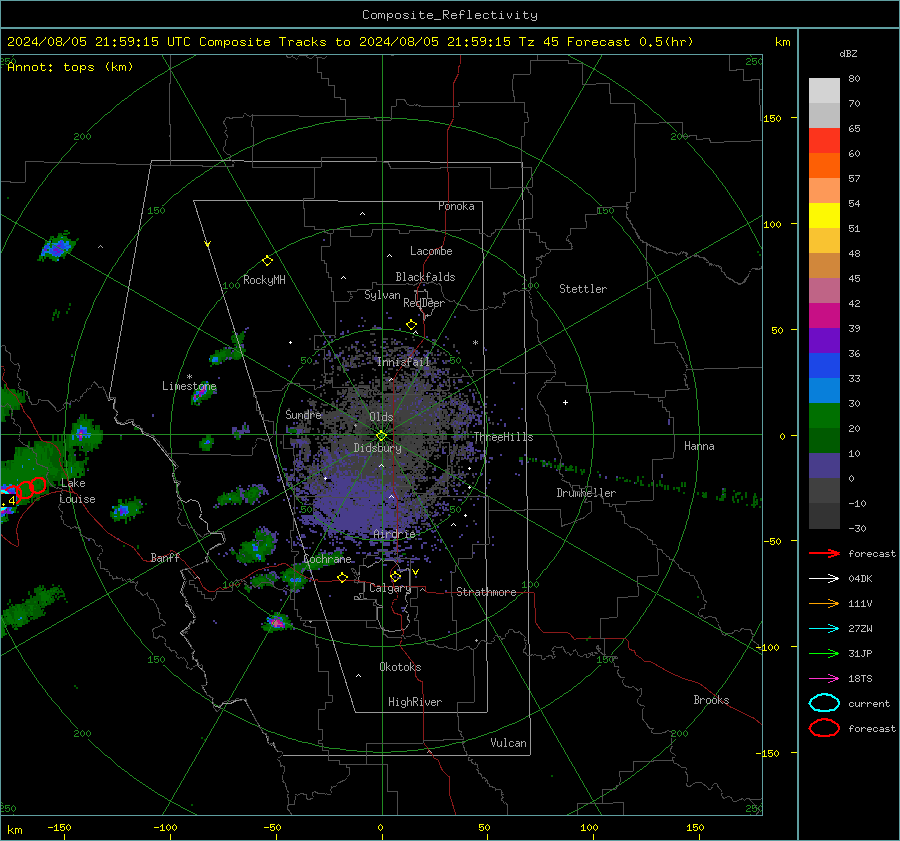
Task: Click the cyan 27ZW arrow legend icon
Action: pyautogui.click(x=824, y=629)
